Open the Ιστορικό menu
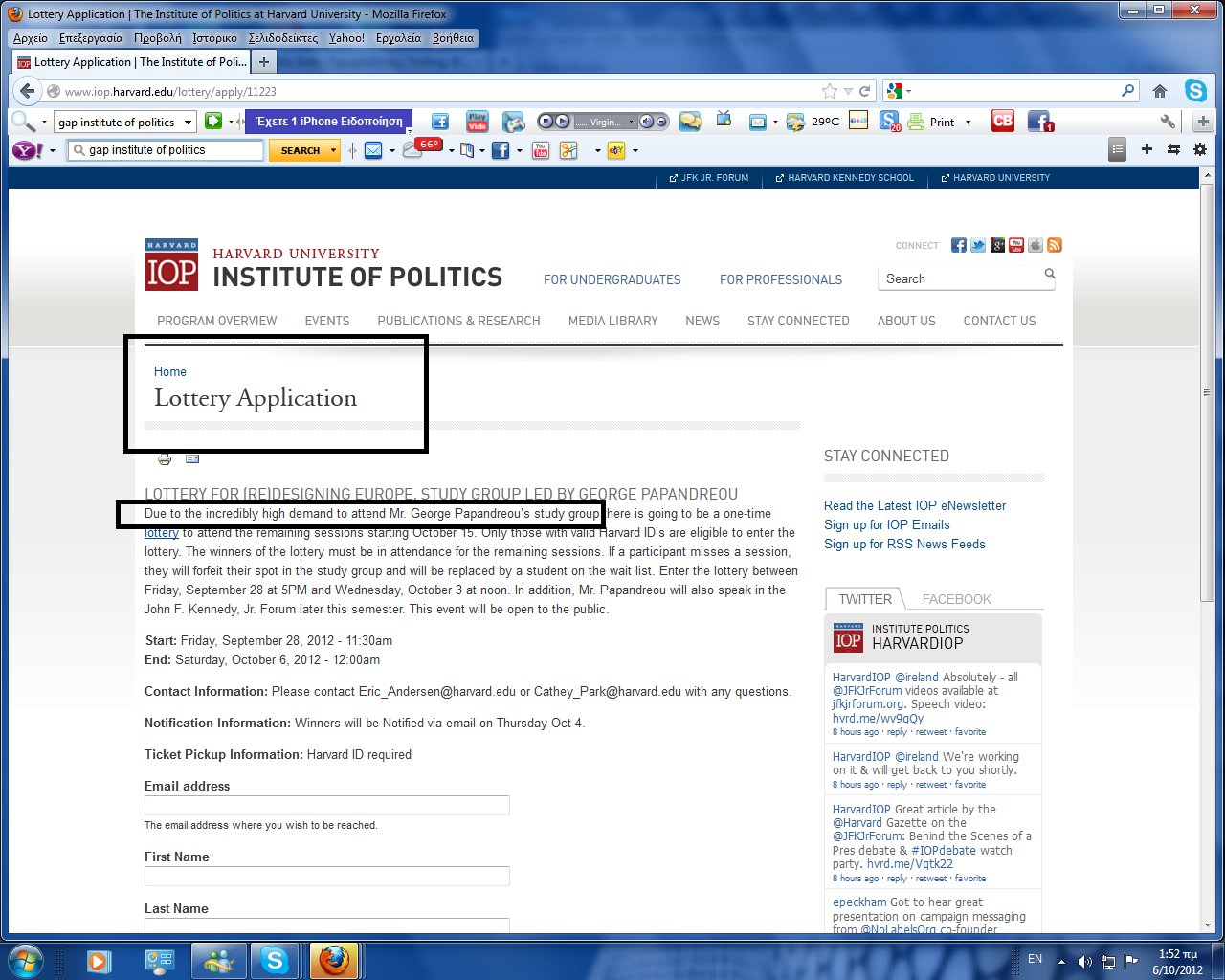The width and height of the screenshot is (1225, 980). pos(214,38)
